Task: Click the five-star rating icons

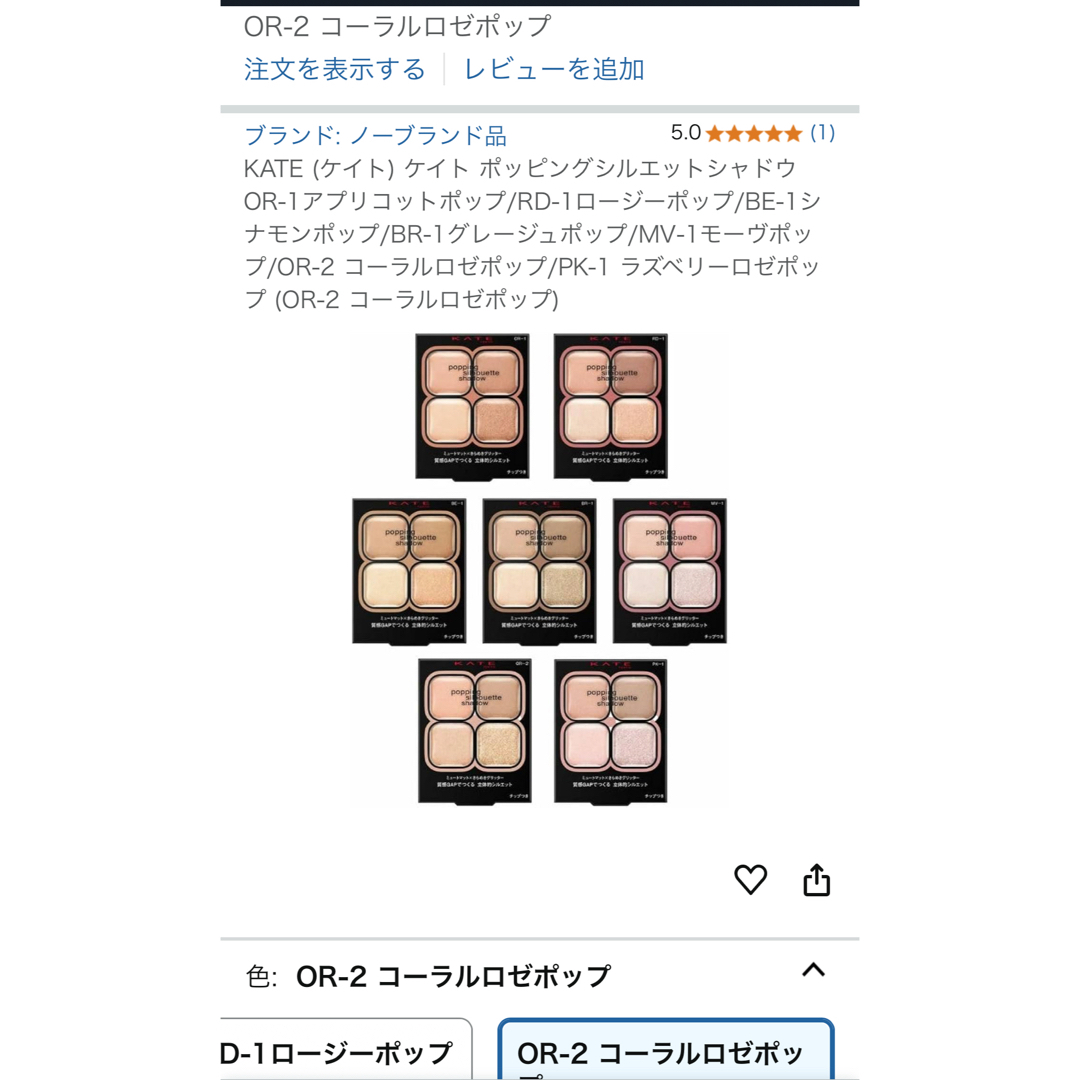Action: [x=754, y=133]
